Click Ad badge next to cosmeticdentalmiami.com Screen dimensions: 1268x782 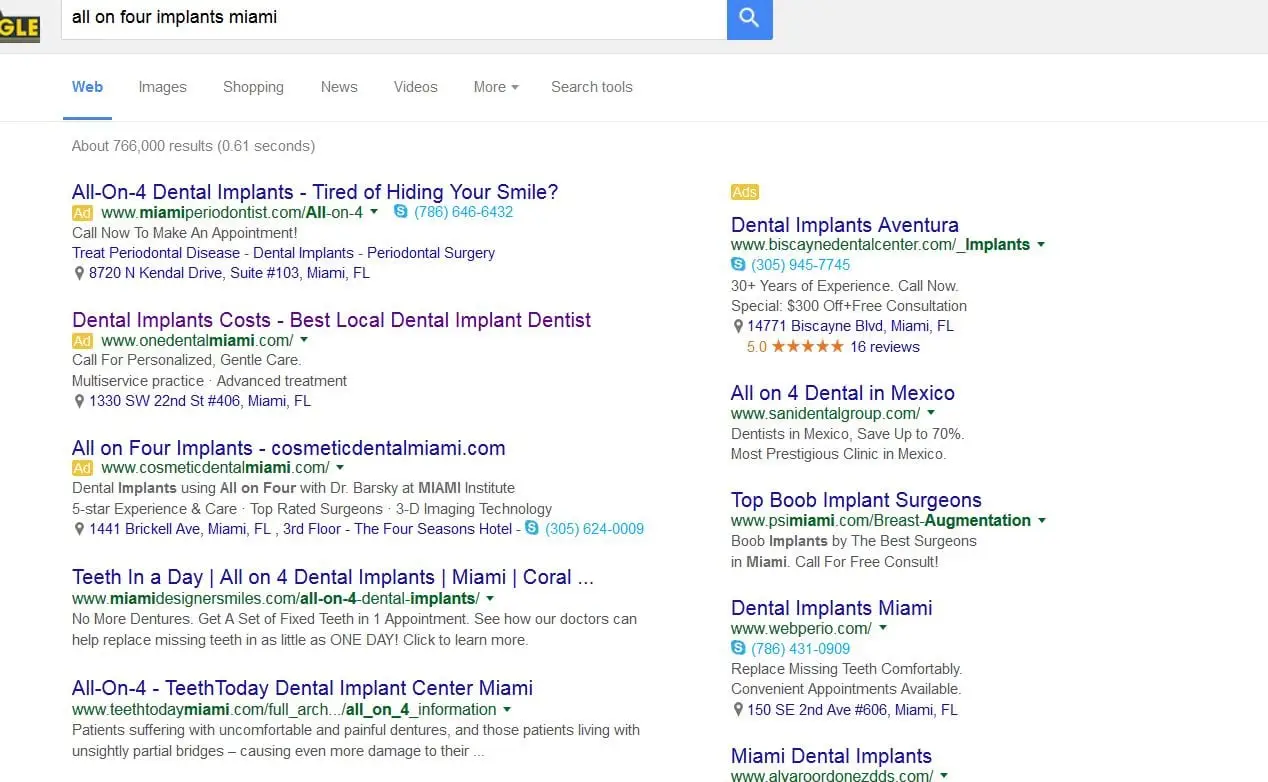tap(82, 468)
